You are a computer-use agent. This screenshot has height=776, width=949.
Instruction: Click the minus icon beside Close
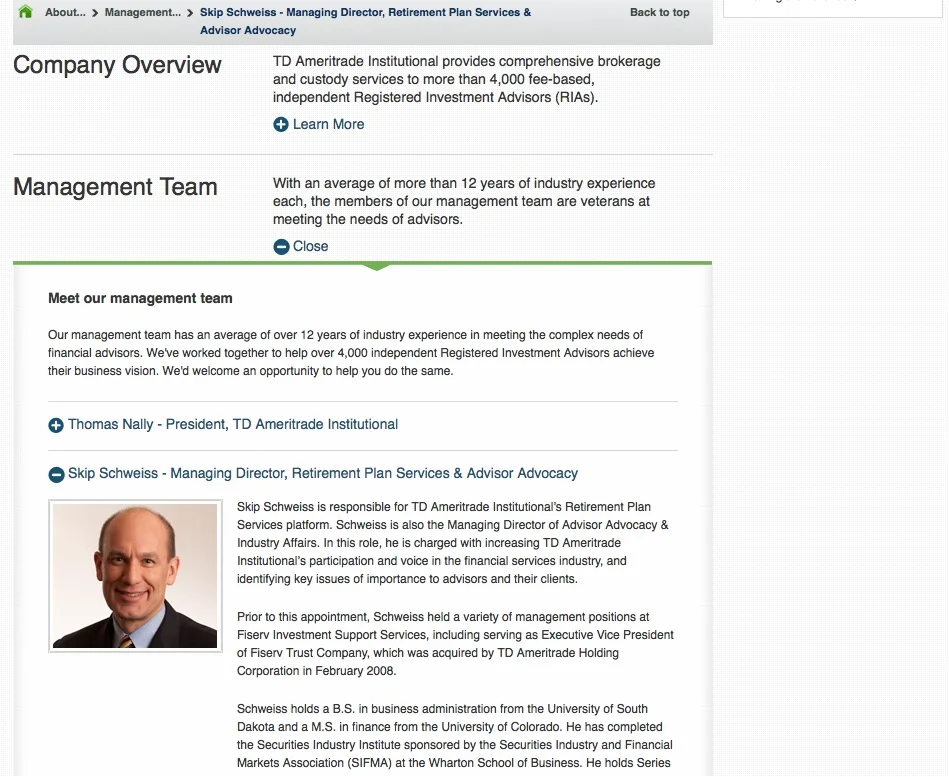pos(281,246)
